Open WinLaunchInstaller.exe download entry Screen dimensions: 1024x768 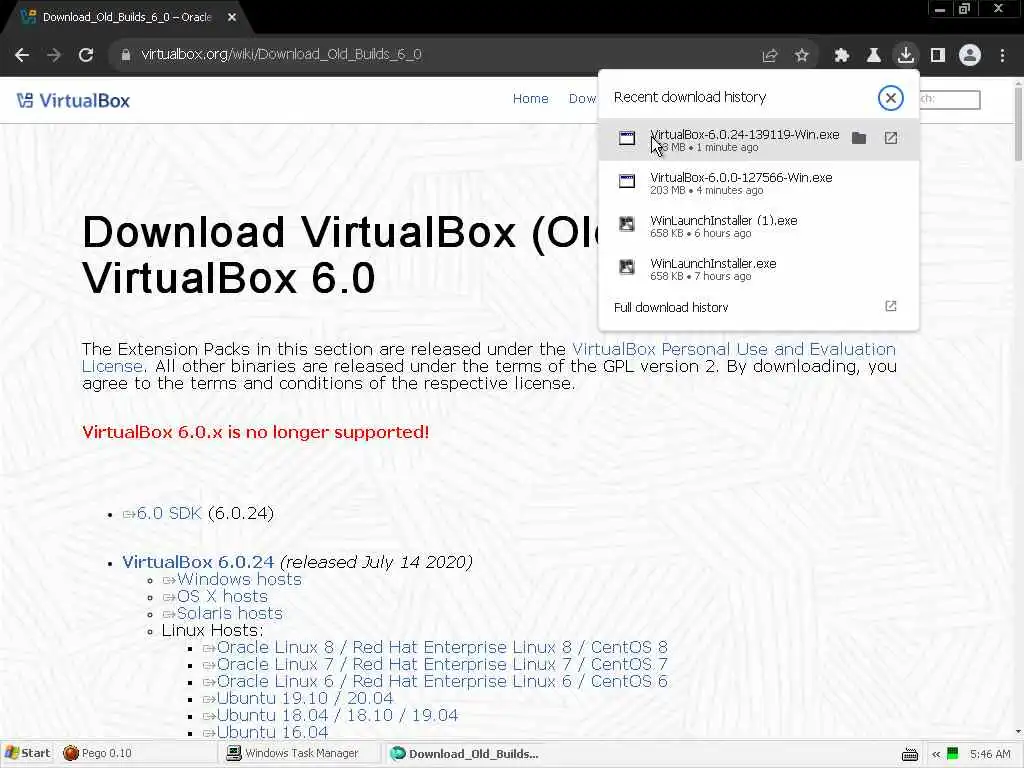[759, 269]
